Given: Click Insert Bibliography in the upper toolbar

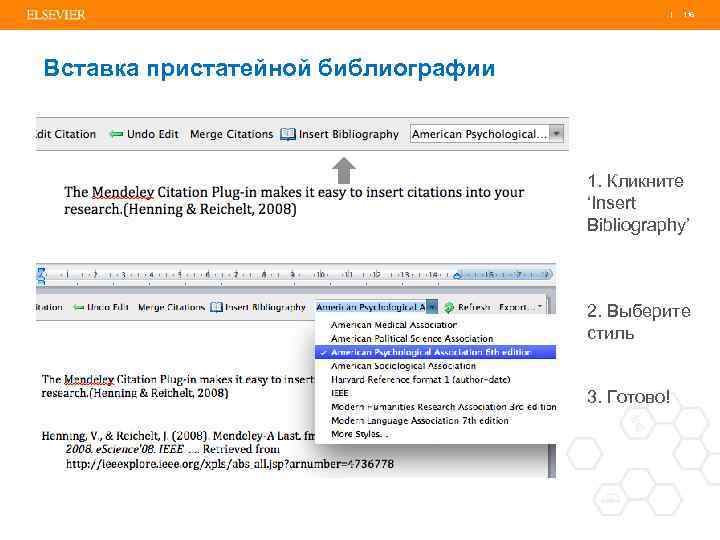Looking at the screenshot, I should coord(349,135).
